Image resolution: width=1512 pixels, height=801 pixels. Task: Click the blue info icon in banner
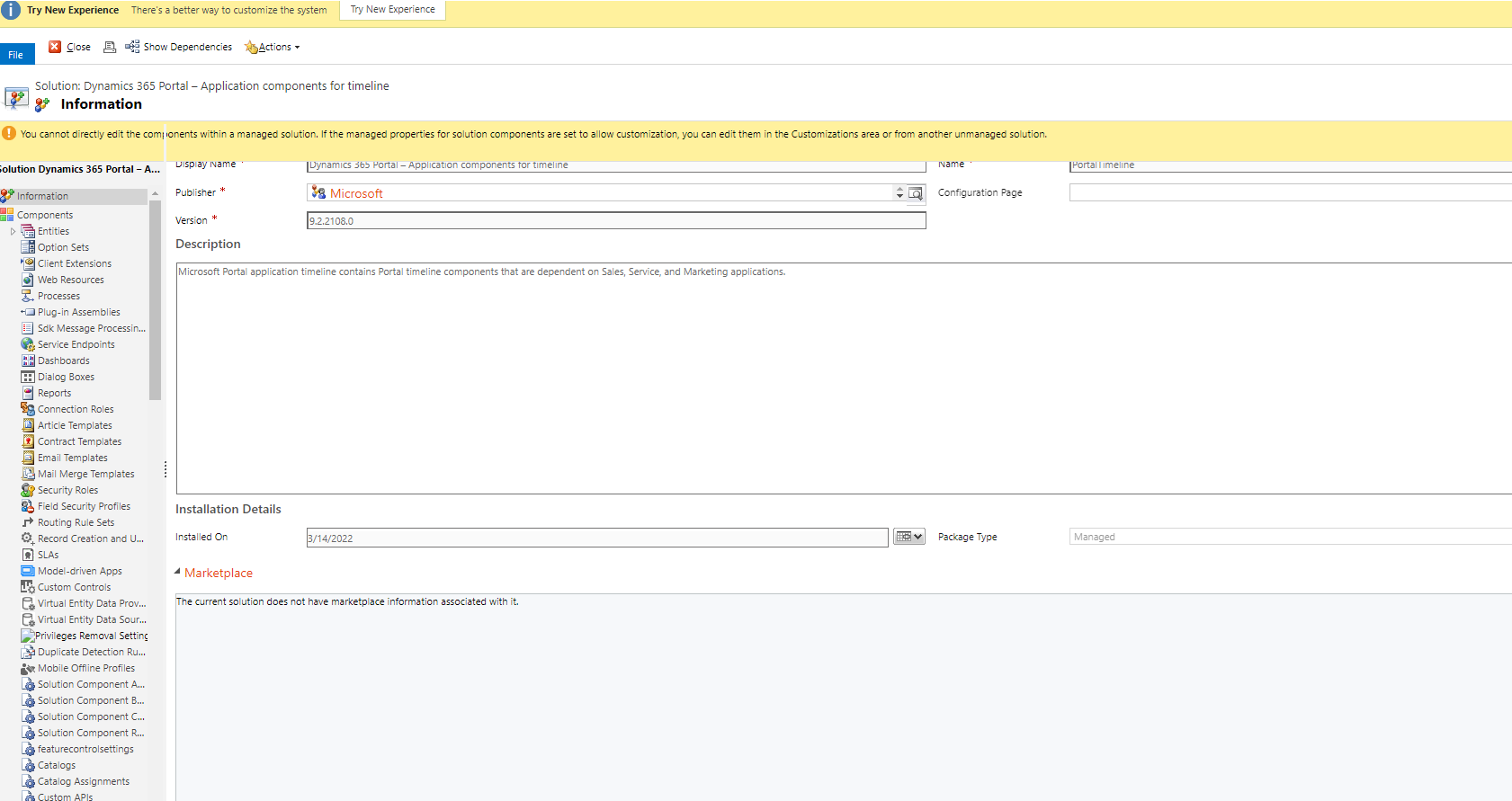point(11,11)
